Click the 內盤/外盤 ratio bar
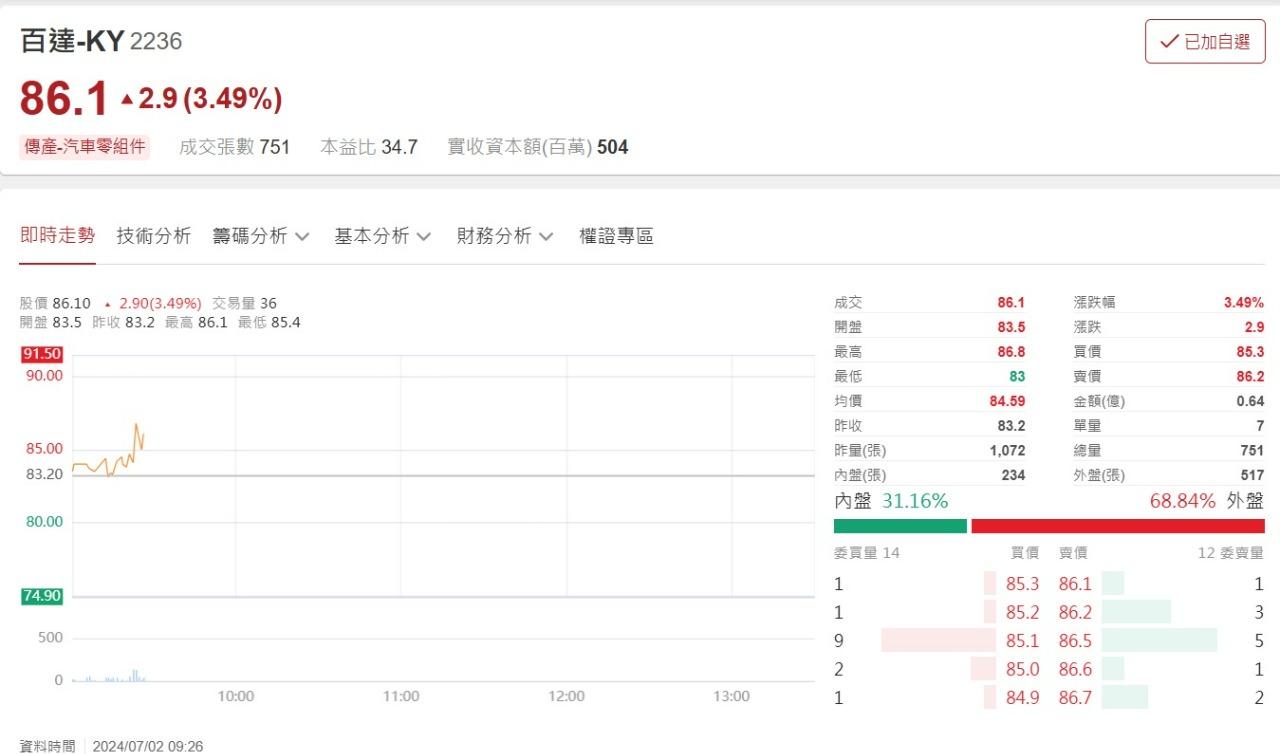1280x754 pixels. pyautogui.click(x=1050, y=524)
